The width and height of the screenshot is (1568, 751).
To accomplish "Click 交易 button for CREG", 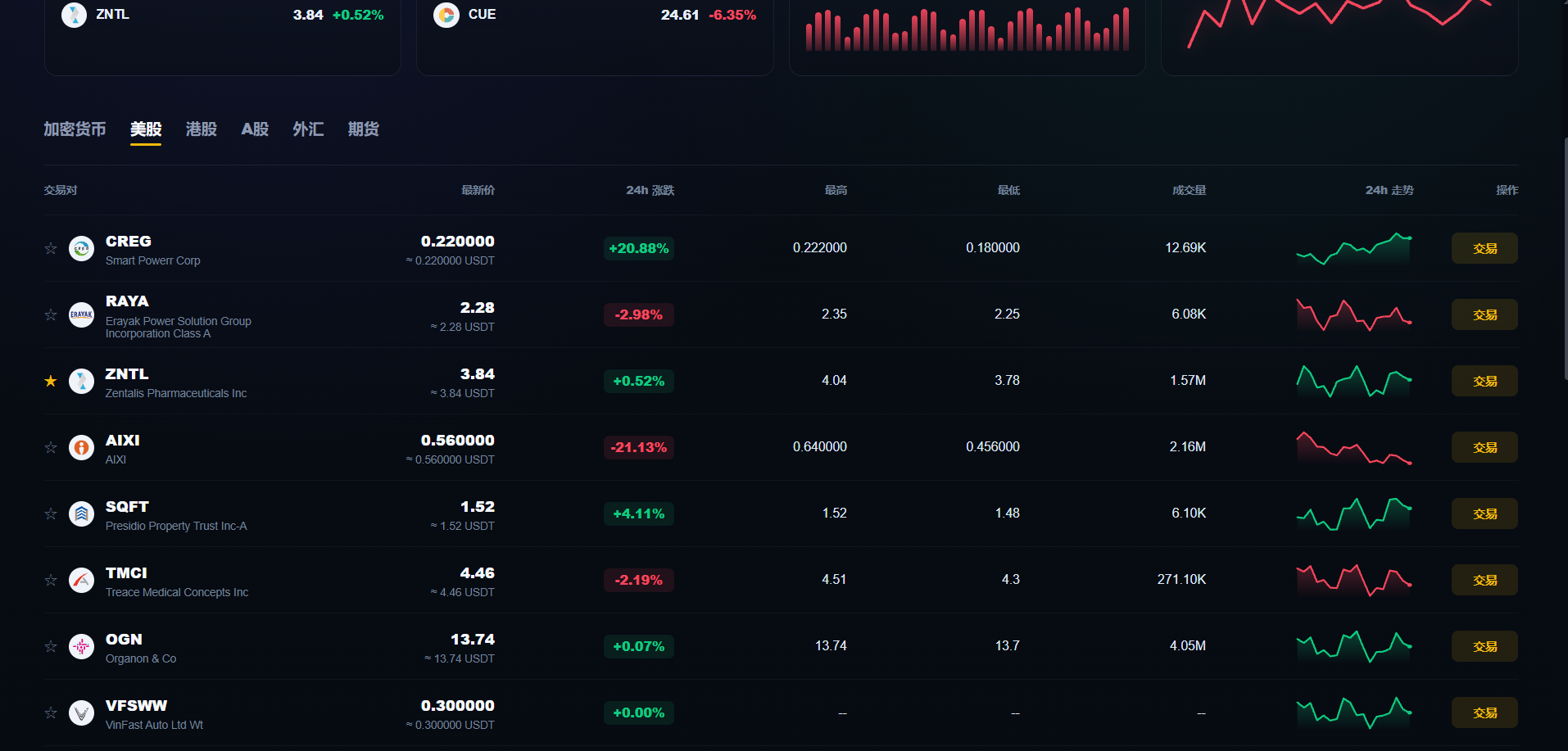I will [x=1484, y=248].
